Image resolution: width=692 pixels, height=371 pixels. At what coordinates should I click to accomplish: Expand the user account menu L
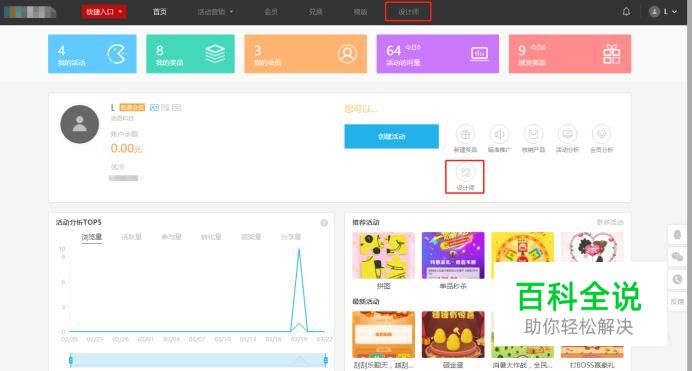click(x=663, y=12)
